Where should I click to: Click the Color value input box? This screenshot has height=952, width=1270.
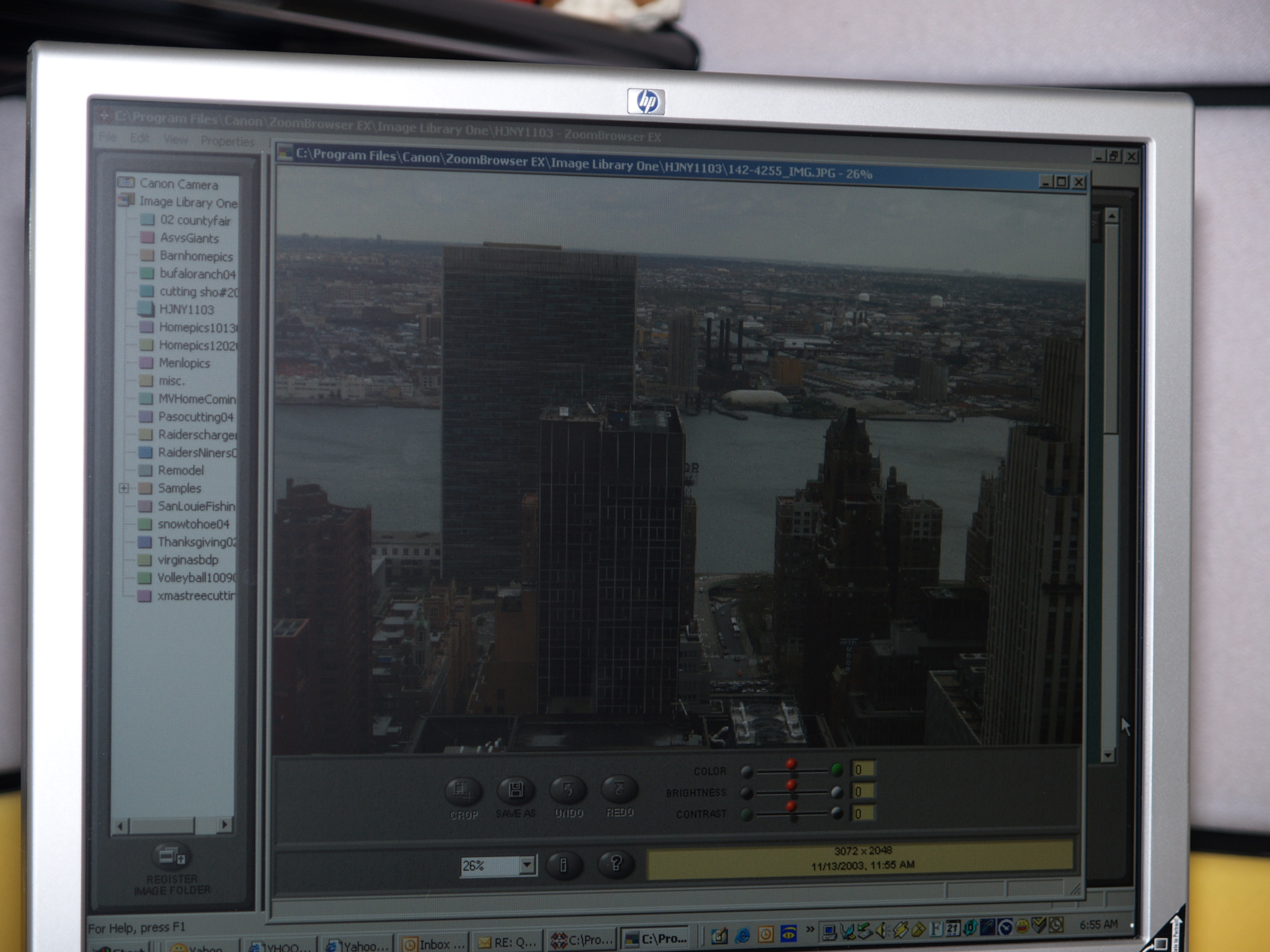pyautogui.click(x=863, y=770)
